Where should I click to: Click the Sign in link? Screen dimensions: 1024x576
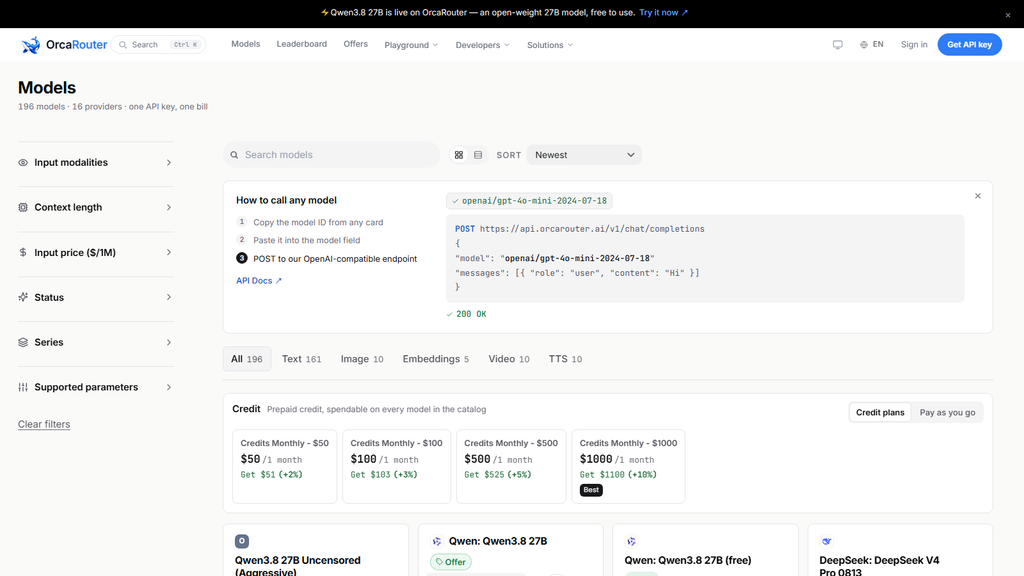[x=914, y=44]
